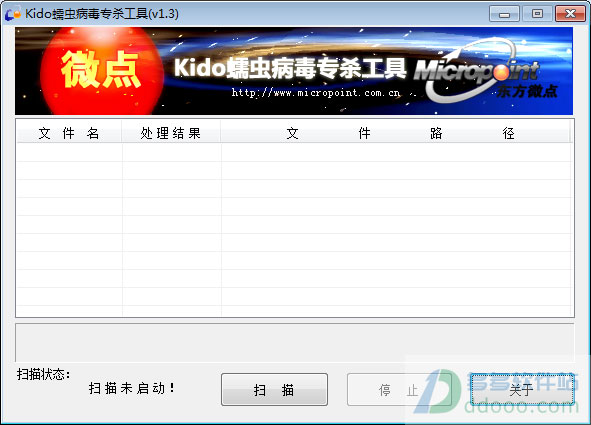Image resolution: width=591 pixels, height=425 pixels.
Task: Click the 停止 (Stop) button
Action: coord(399,390)
